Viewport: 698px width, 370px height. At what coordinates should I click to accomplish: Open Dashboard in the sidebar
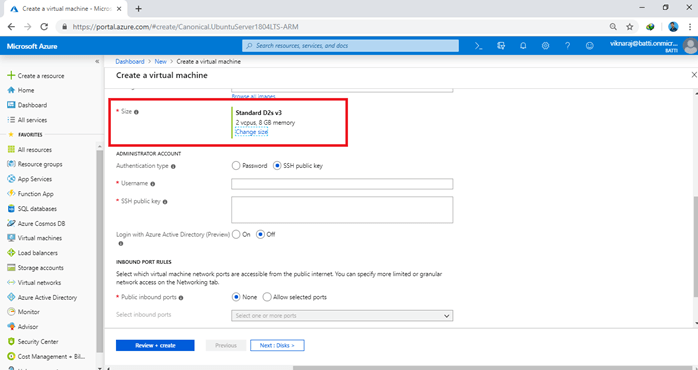click(27, 105)
